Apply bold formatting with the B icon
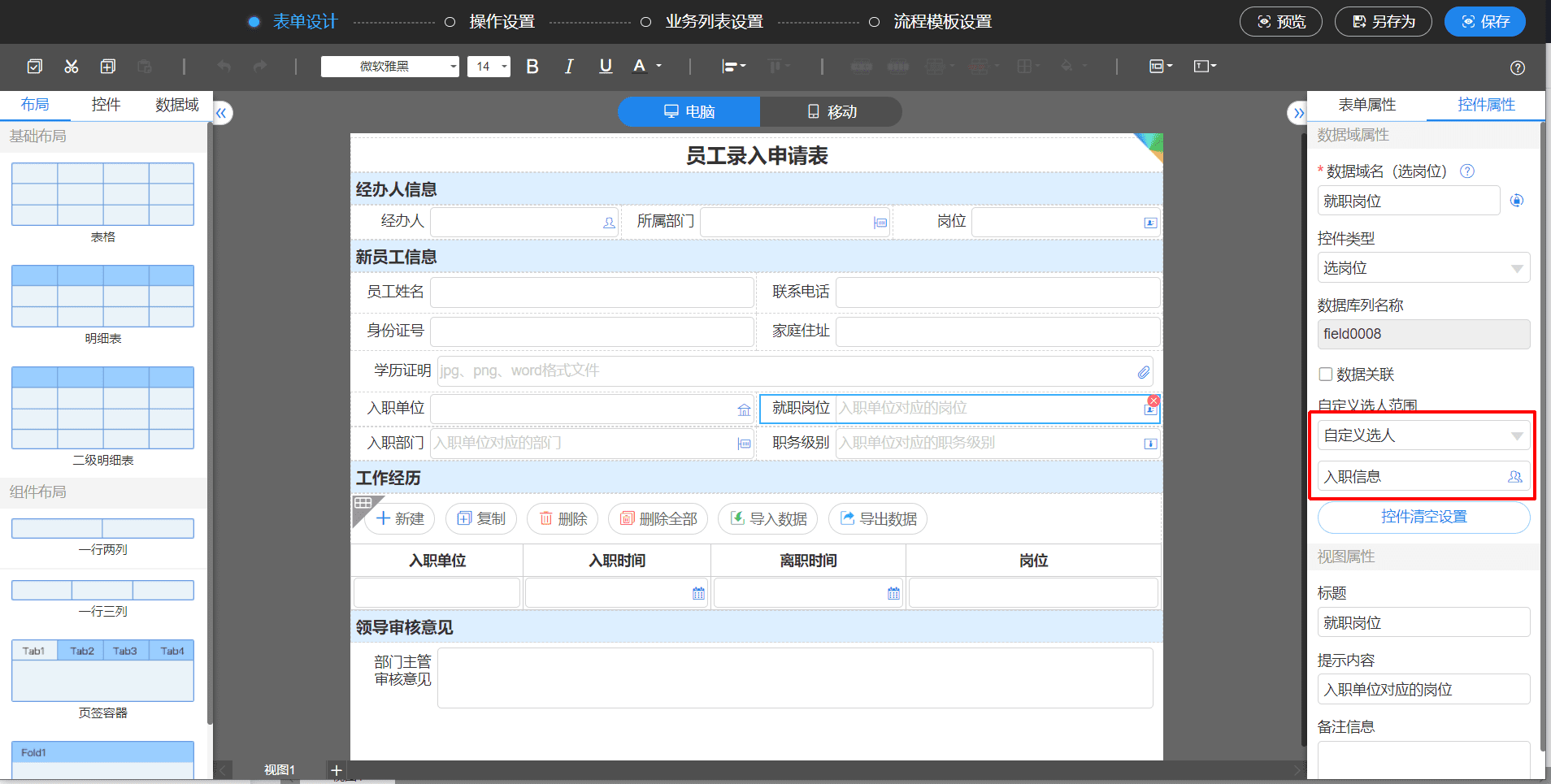The image size is (1551, 784). coord(532,67)
